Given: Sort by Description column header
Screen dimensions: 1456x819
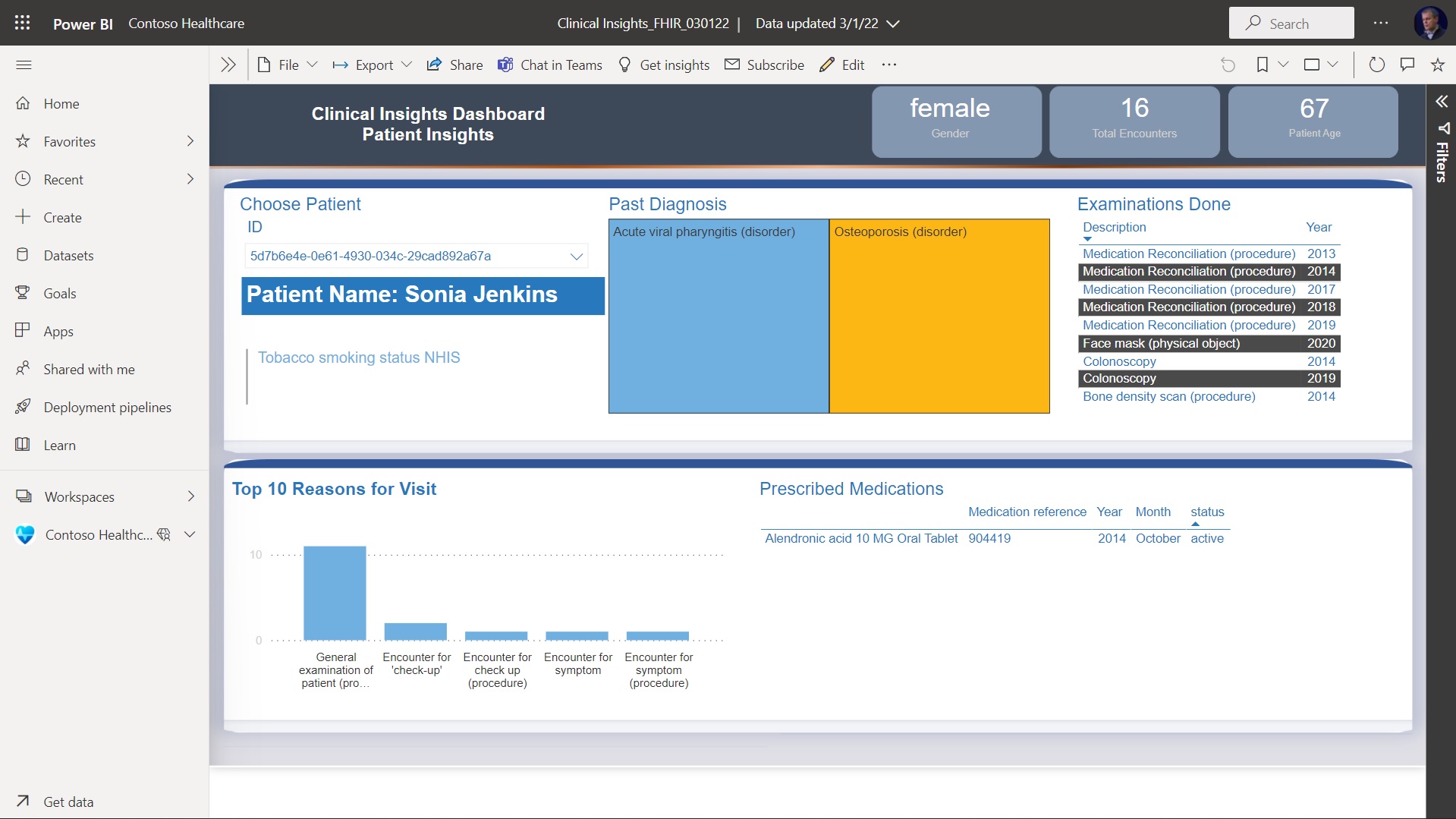Looking at the screenshot, I should (1114, 227).
